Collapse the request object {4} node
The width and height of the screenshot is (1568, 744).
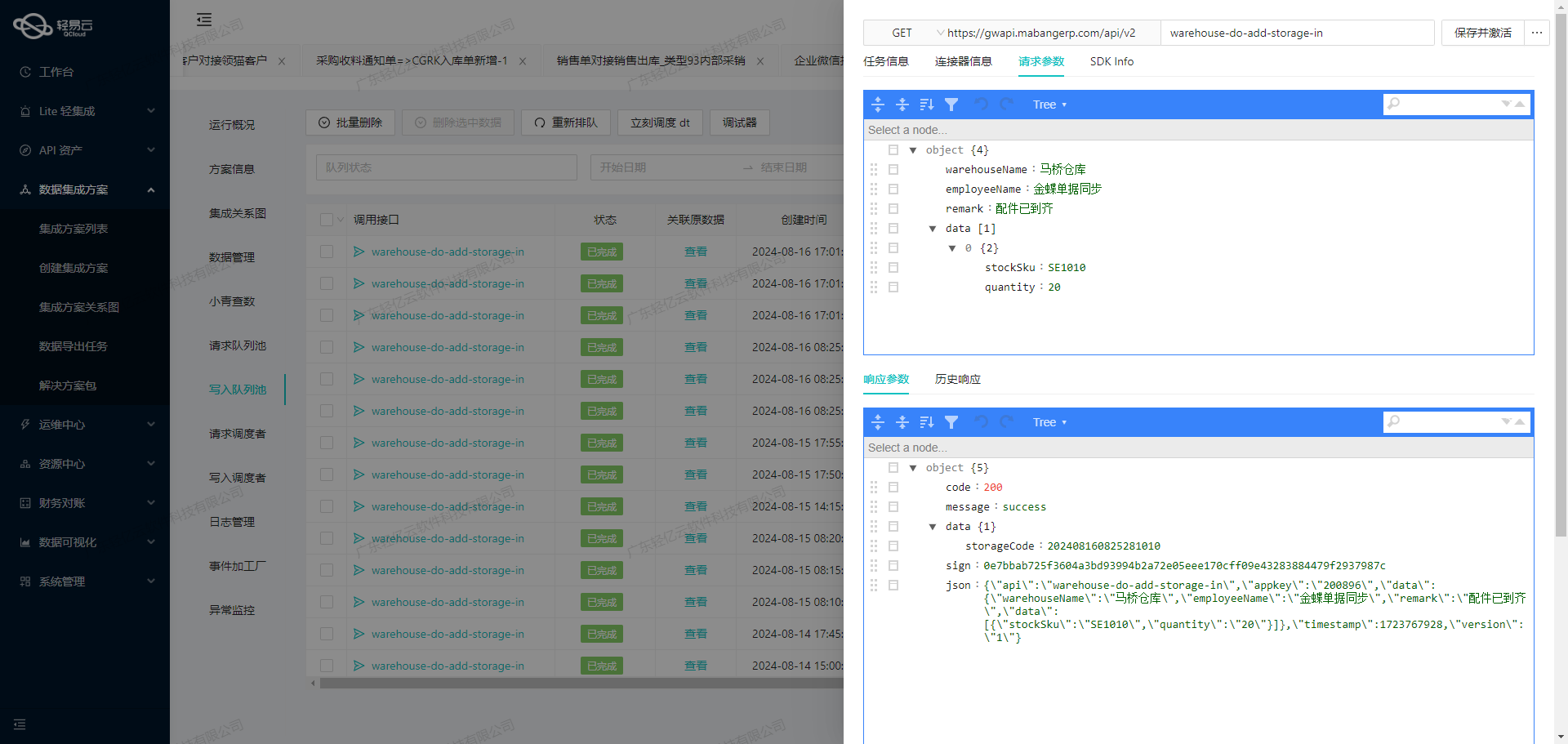(x=913, y=150)
